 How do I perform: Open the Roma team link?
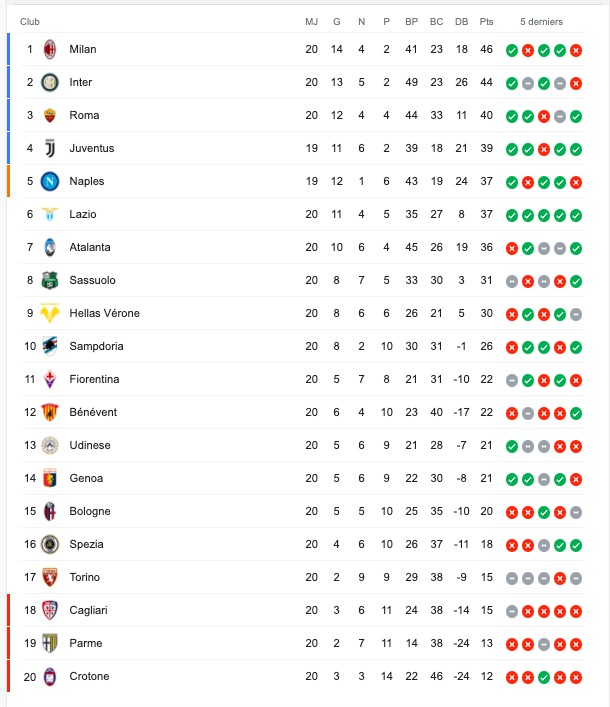tap(84, 115)
